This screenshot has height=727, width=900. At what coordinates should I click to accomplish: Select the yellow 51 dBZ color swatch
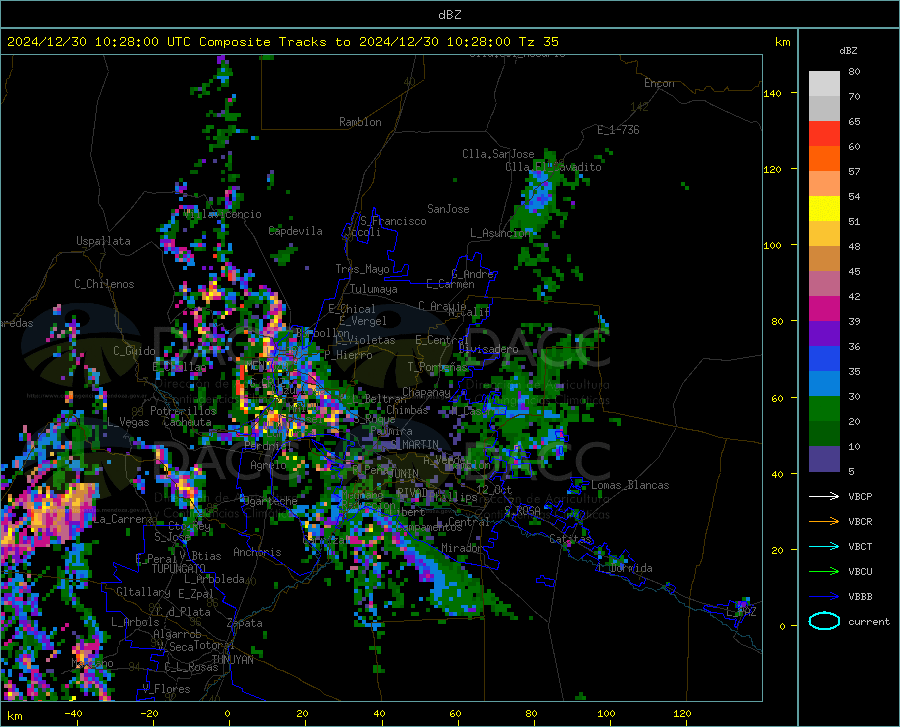tap(824, 209)
